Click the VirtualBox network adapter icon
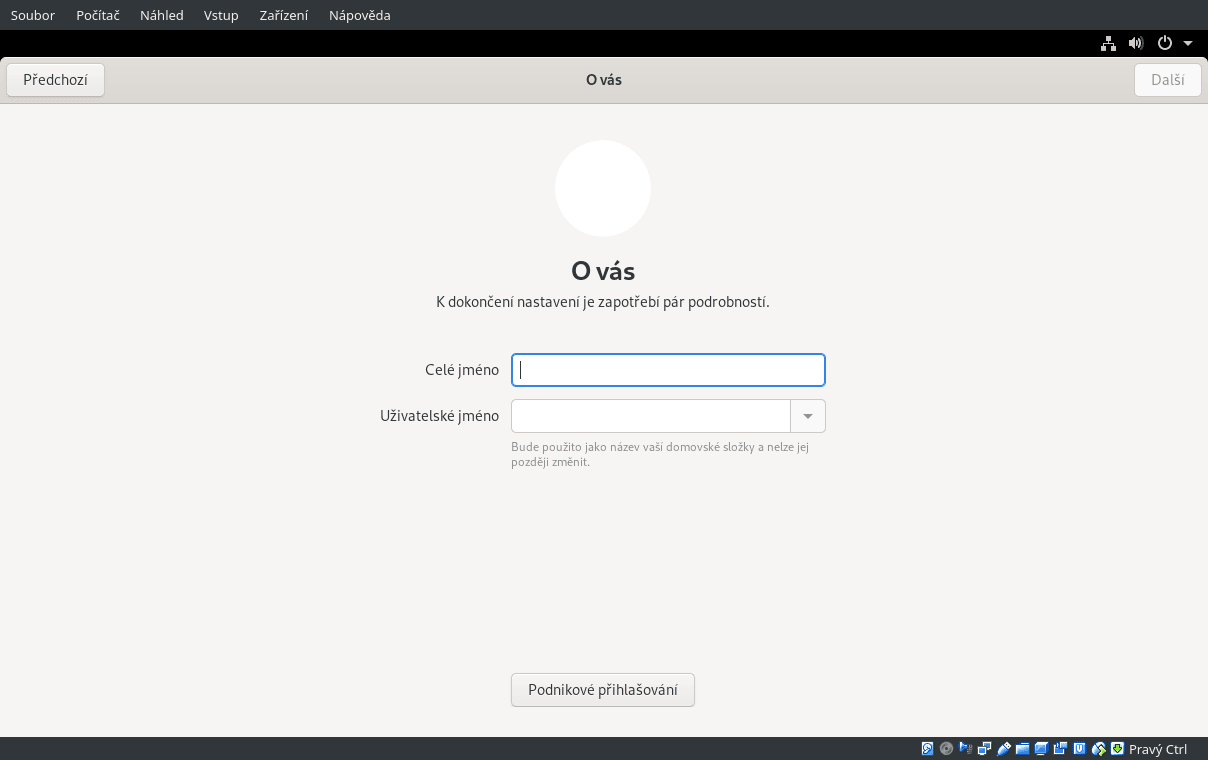Viewport: 1208px width, 760px height. click(984, 748)
